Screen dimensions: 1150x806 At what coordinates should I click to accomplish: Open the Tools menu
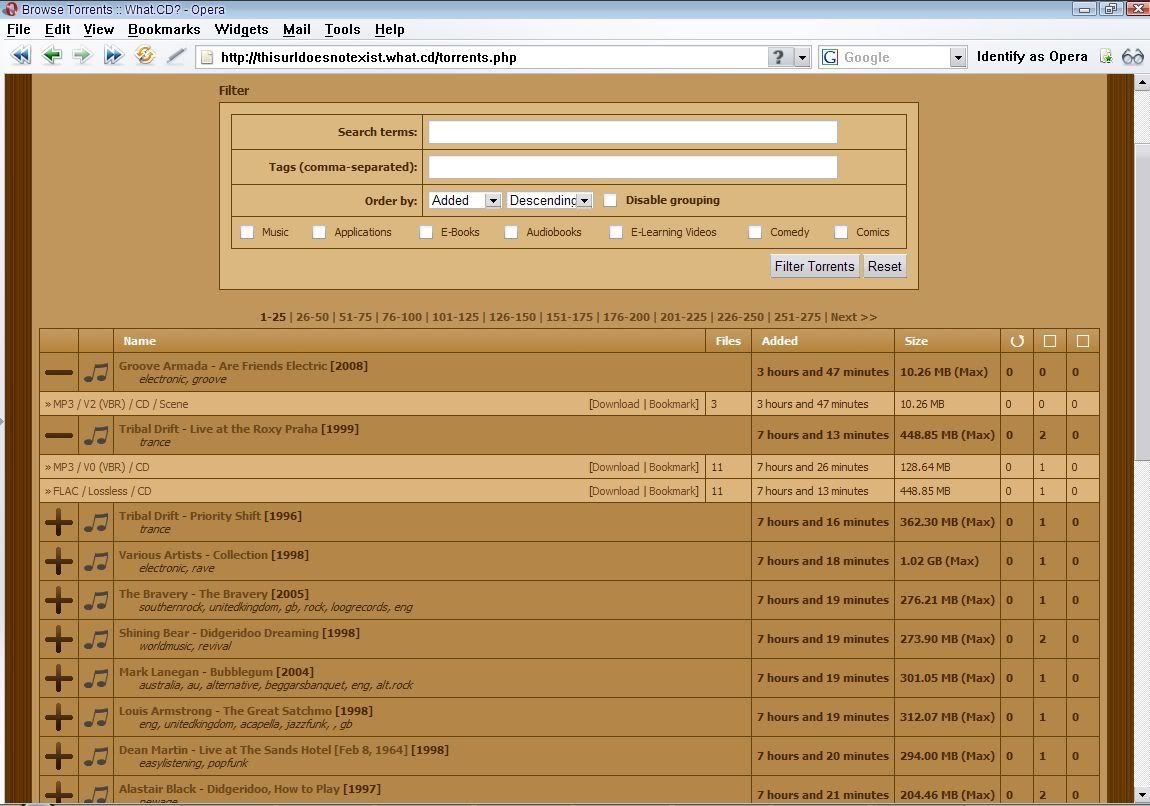pyautogui.click(x=343, y=29)
